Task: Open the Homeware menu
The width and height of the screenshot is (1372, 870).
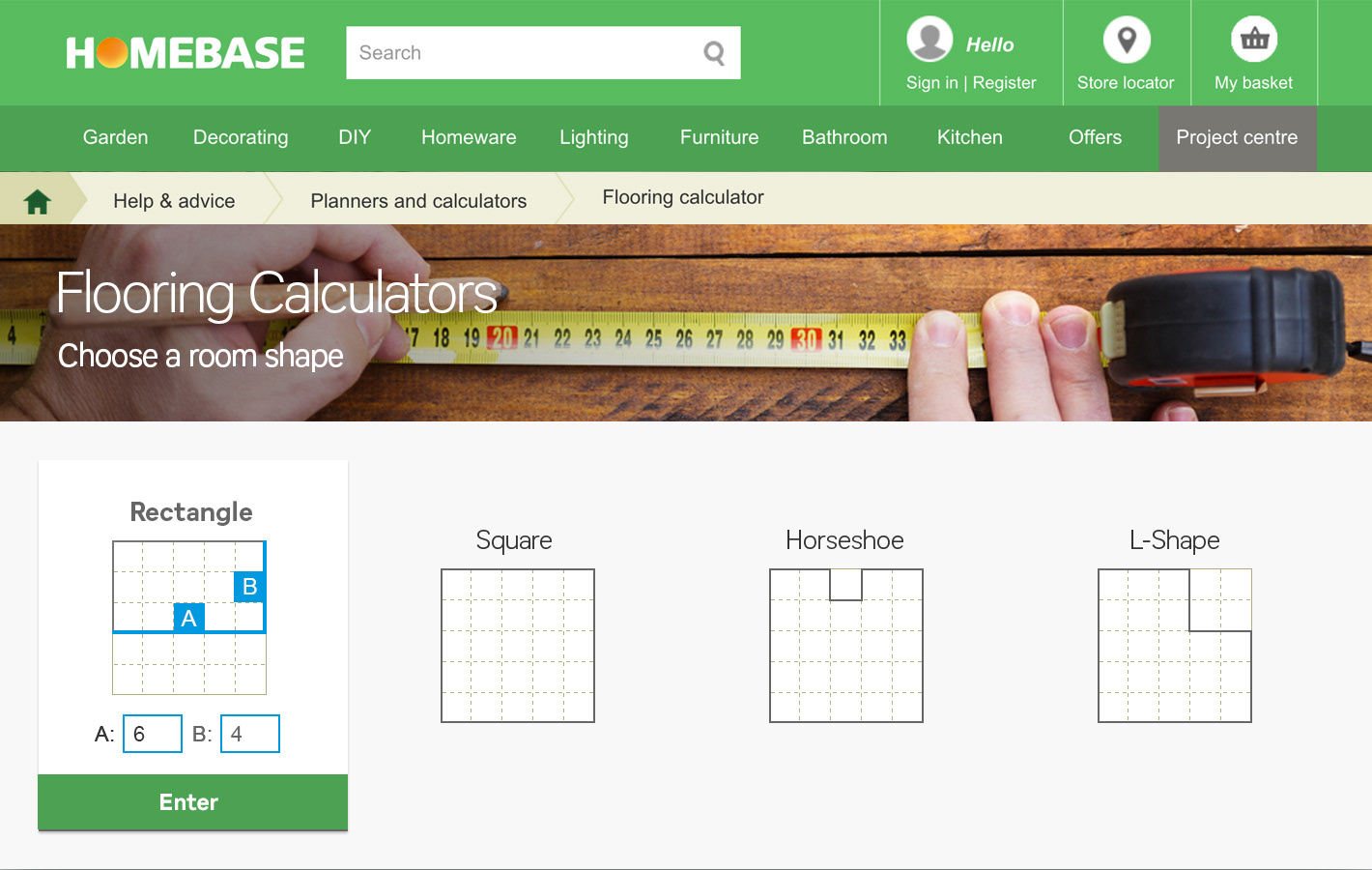Action: tap(469, 137)
